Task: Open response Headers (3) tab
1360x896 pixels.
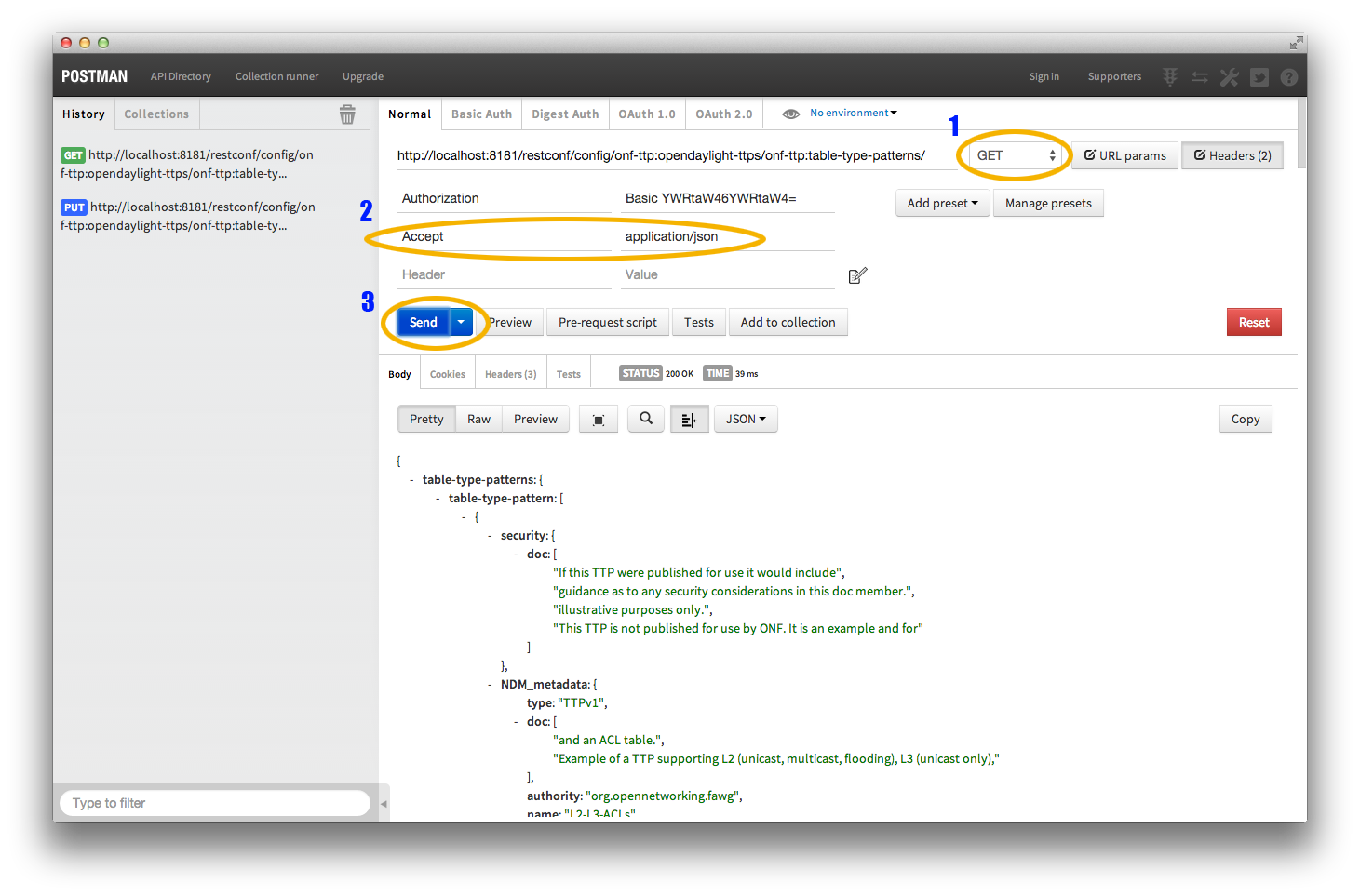Action: coord(510,374)
